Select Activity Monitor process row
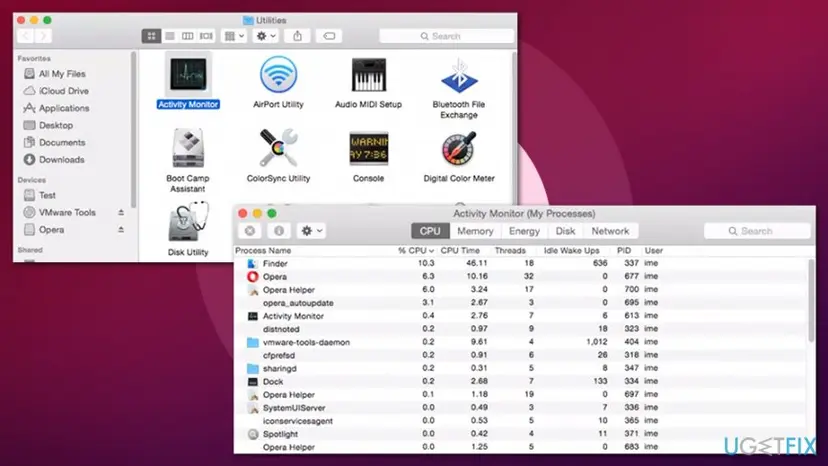828x466 pixels. (x=521, y=316)
